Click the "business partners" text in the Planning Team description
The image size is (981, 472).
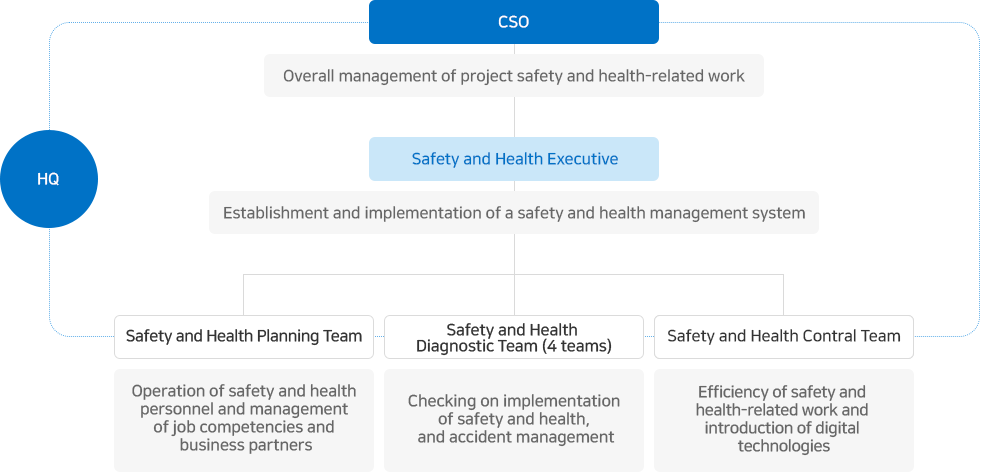[245, 445]
